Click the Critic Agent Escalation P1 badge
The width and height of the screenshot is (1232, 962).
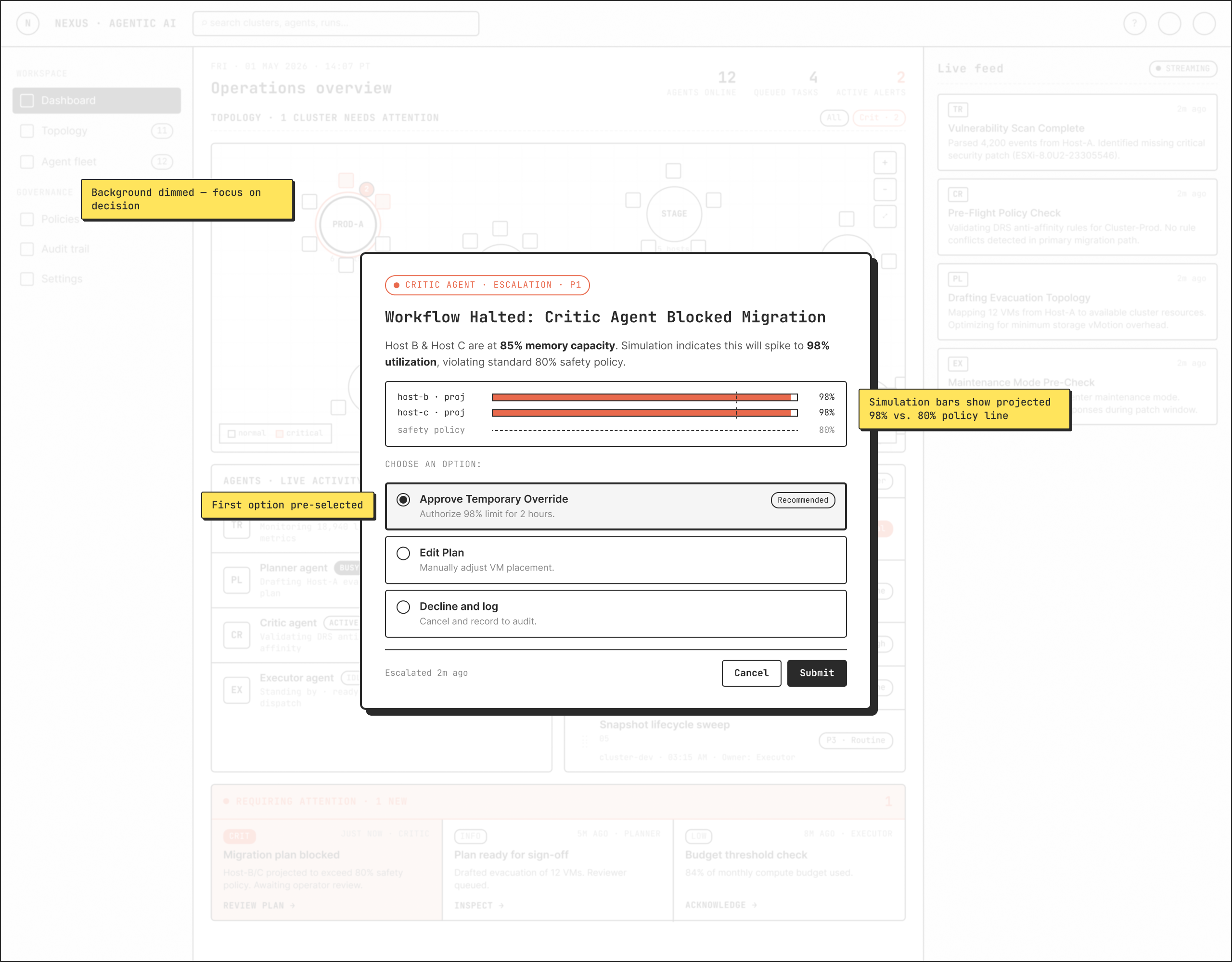pyautogui.click(x=488, y=285)
